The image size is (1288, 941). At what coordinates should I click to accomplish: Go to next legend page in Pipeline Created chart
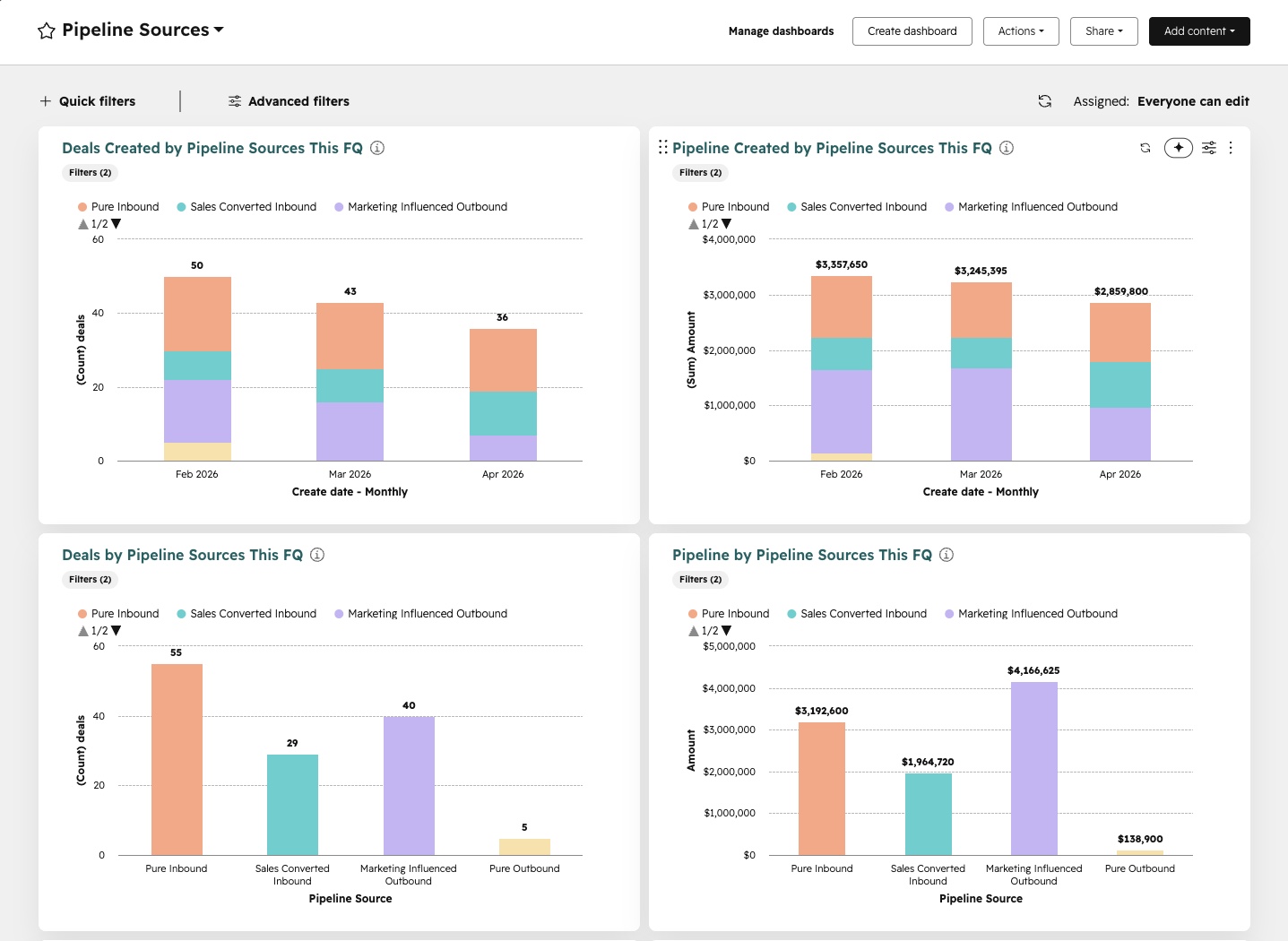[x=726, y=224]
